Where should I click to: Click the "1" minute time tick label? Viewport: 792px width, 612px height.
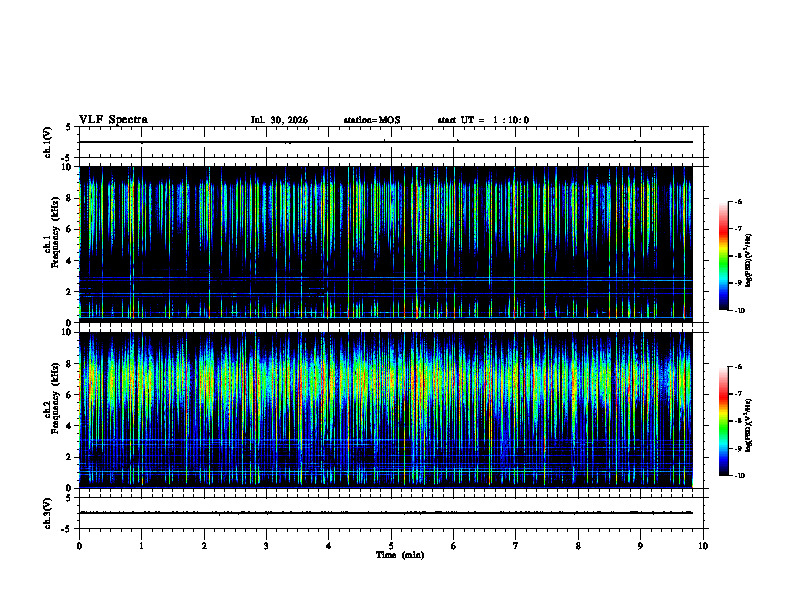141,546
